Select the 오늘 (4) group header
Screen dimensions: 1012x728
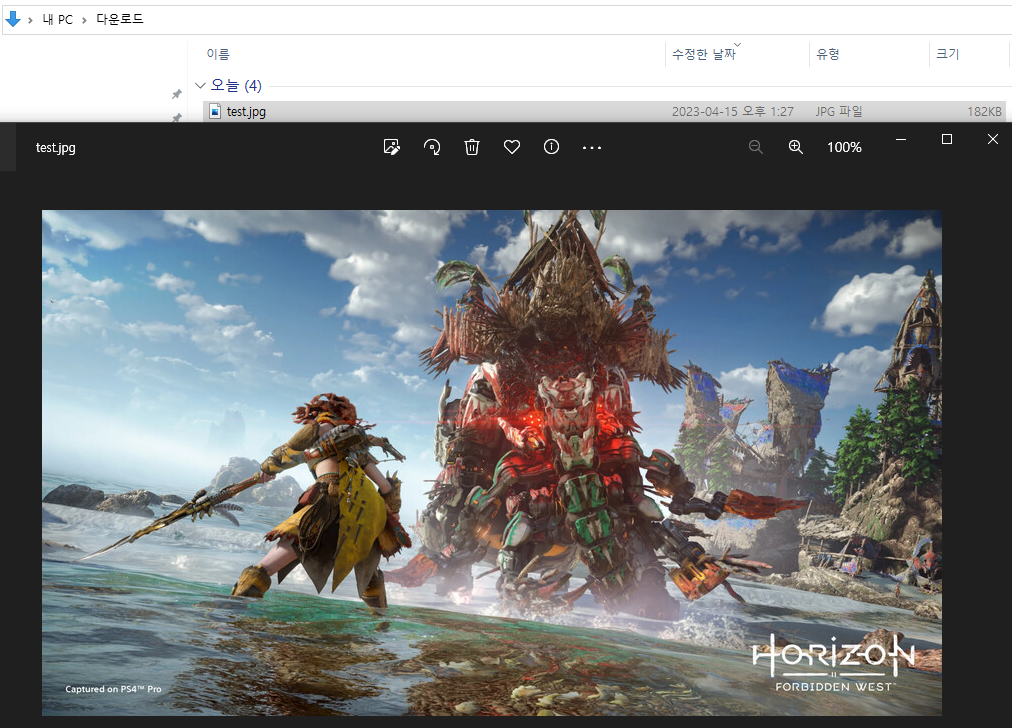[x=236, y=86]
